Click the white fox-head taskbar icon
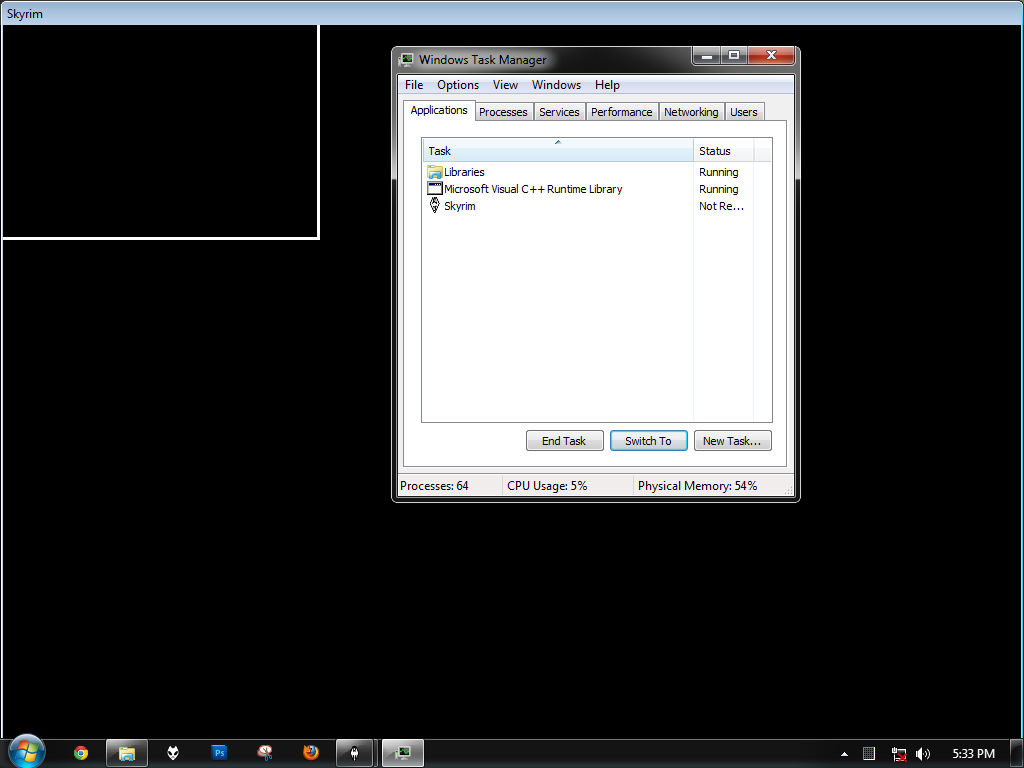The width and height of the screenshot is (1024, 768). pos(172,753)
